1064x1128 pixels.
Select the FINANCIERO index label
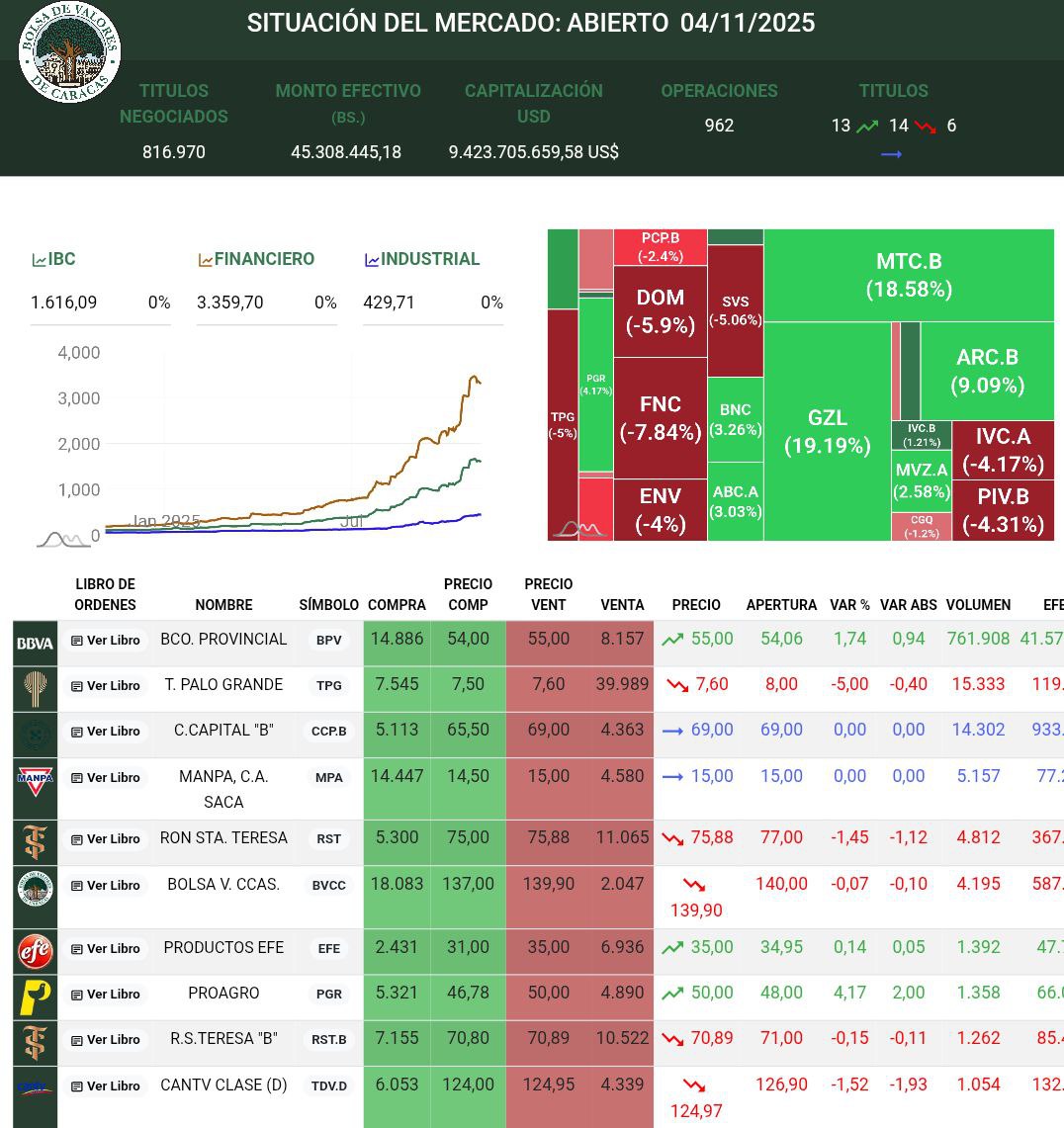(264, 259)
